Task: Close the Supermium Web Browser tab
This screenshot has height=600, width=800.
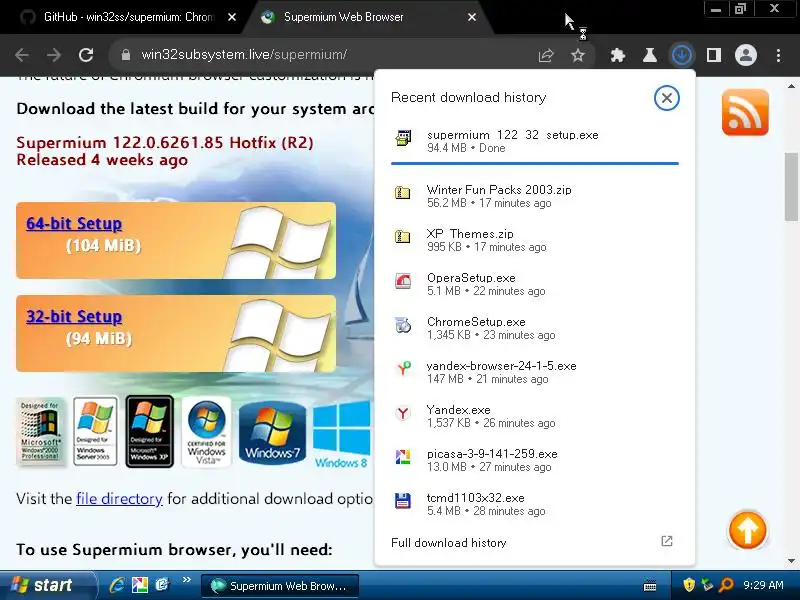Action: click(x=472, y=17)
